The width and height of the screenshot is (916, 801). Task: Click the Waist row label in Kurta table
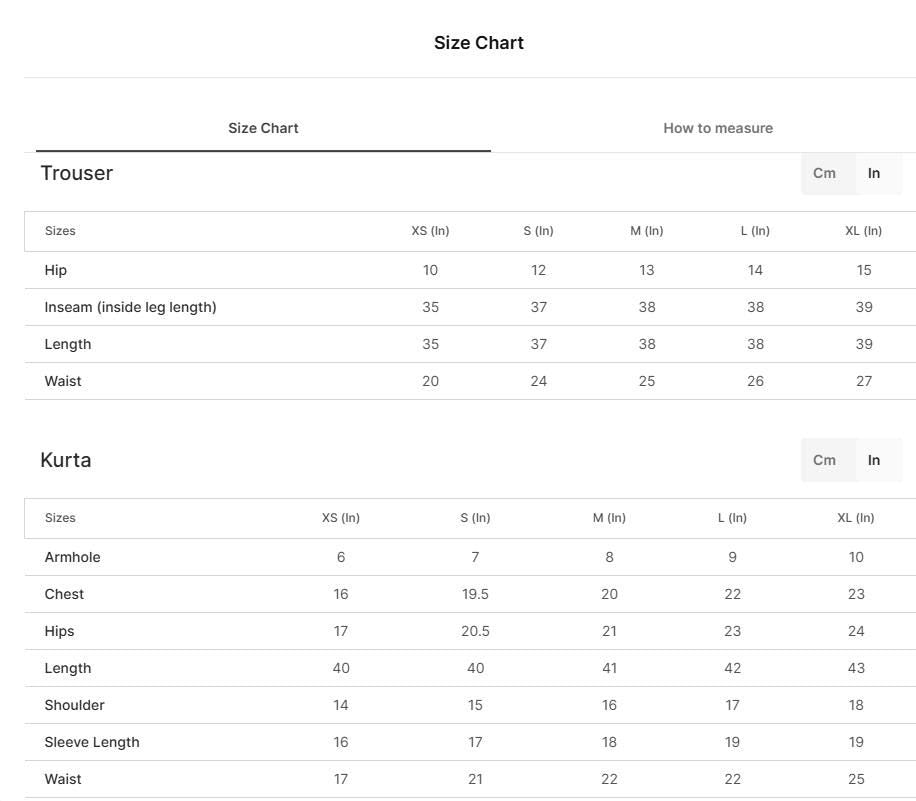[63, 779]
